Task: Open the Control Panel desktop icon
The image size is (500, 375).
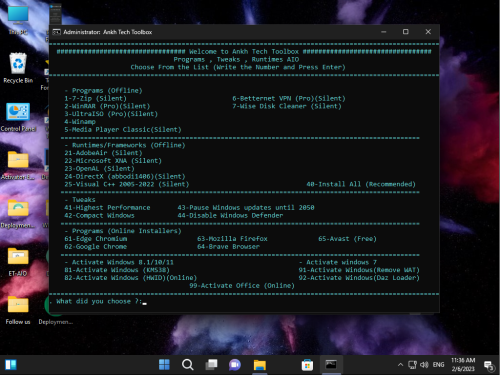Action: [18, 117]
